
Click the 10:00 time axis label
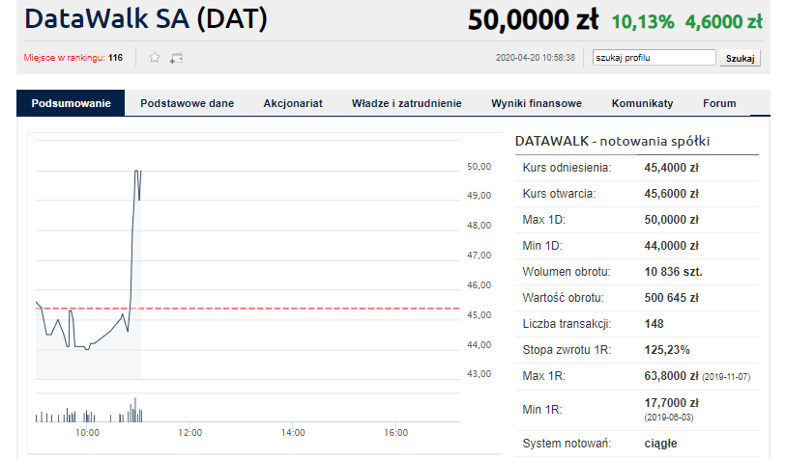pyautogui.click(x=87, y=432)
